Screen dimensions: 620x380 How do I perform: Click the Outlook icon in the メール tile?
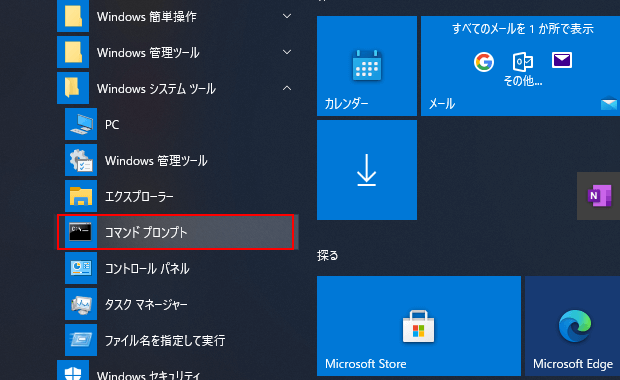point(523,62)
